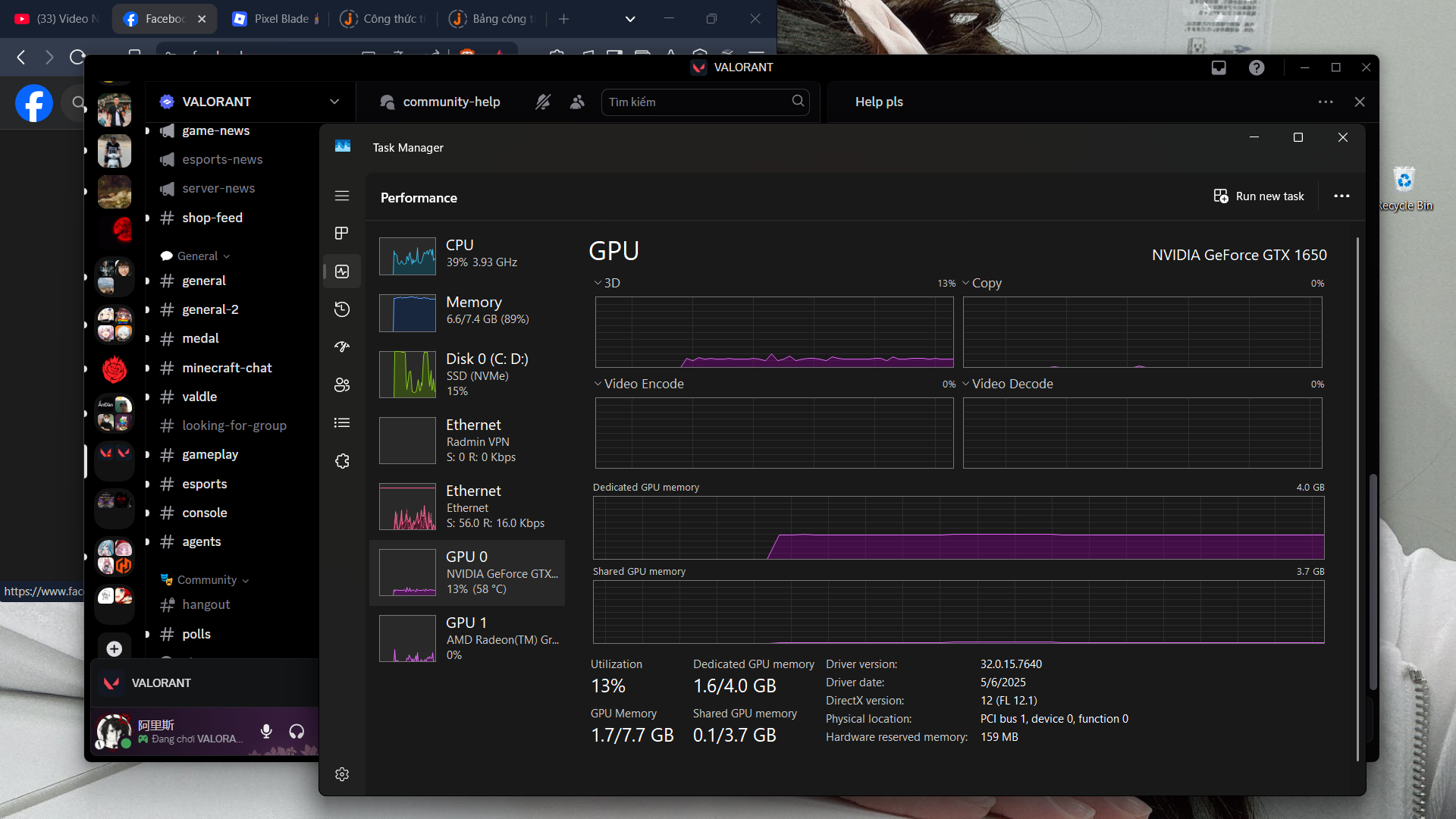
Task: Mute the Discord microphone
Action: click(266, 731)
